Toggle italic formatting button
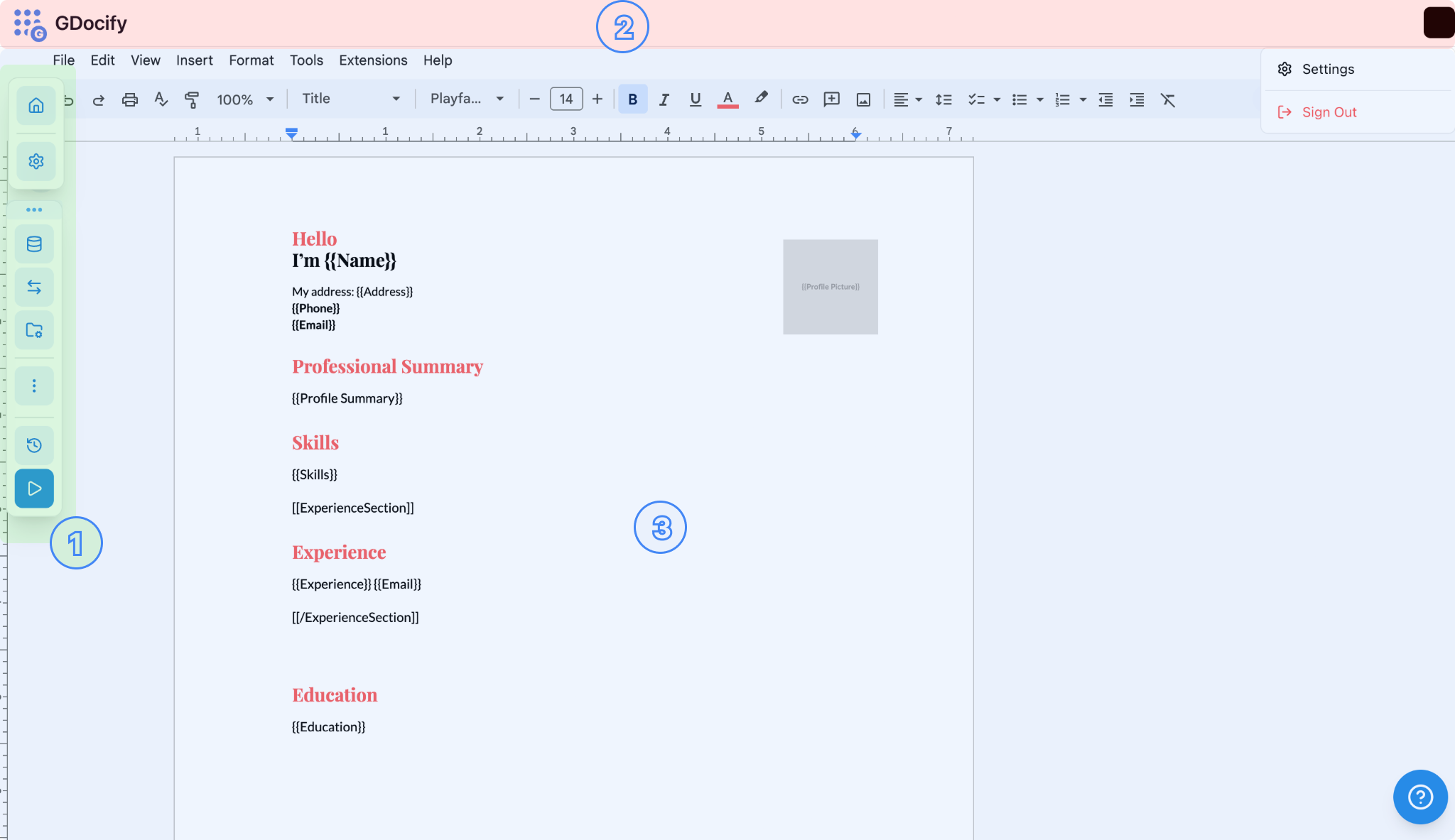This screenshot has width=1455, height=840. 664,99
